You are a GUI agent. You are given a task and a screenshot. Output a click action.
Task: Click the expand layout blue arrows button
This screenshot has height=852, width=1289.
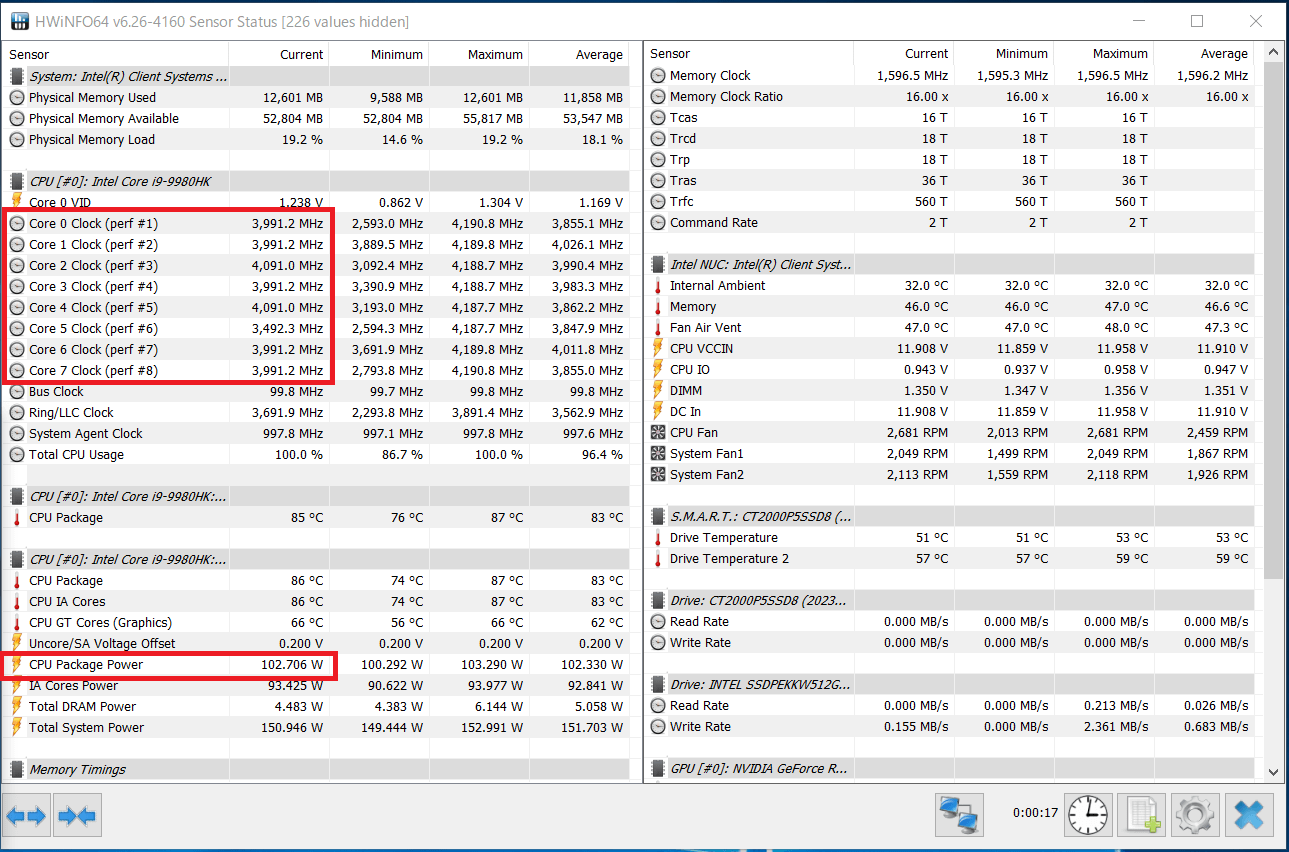pos(27,817)
